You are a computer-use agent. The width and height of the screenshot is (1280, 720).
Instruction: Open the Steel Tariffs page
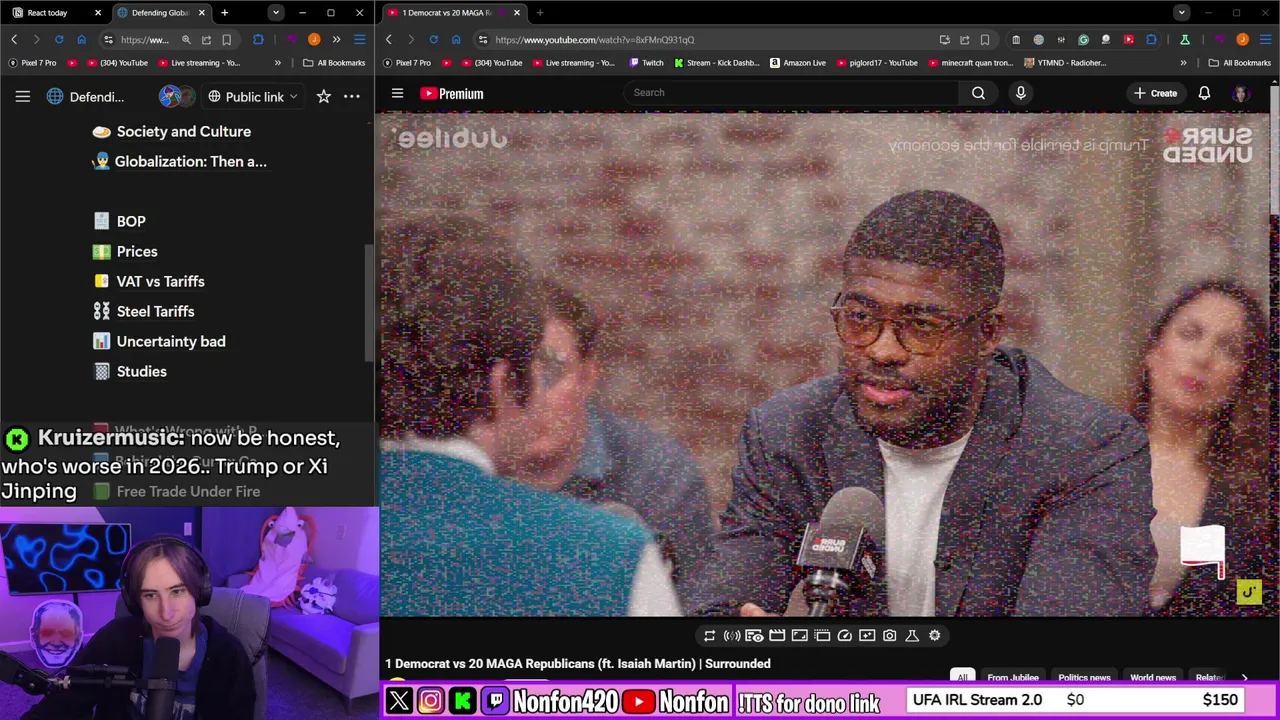143,311
